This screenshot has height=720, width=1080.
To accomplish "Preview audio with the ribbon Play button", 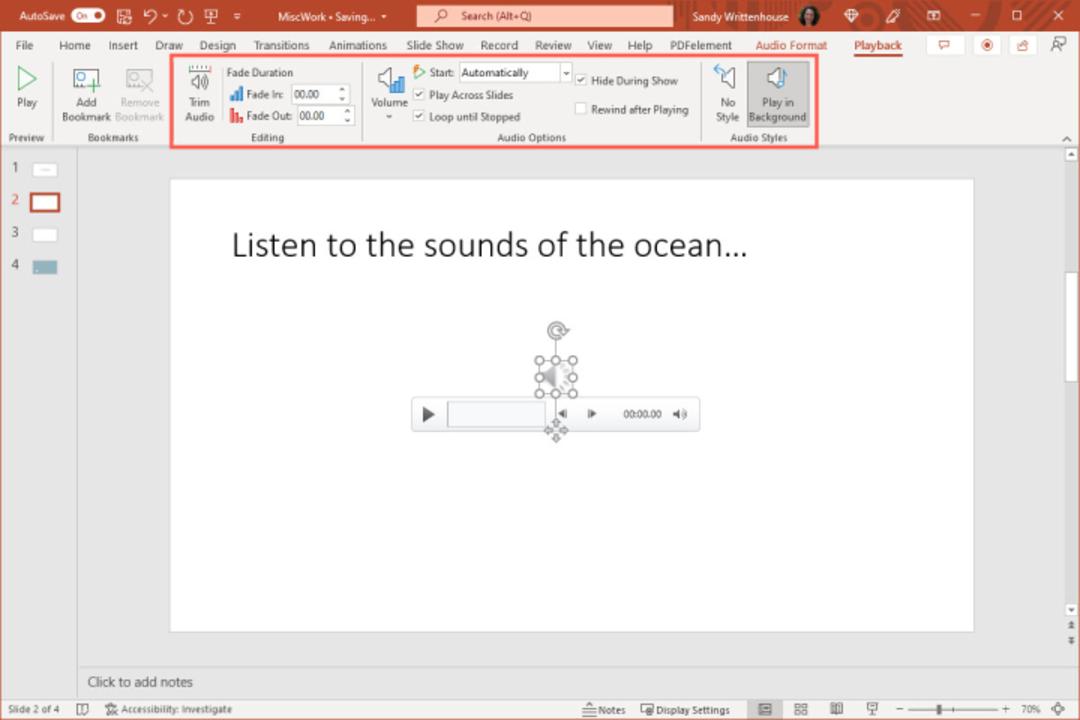I will tap(26, 88).
